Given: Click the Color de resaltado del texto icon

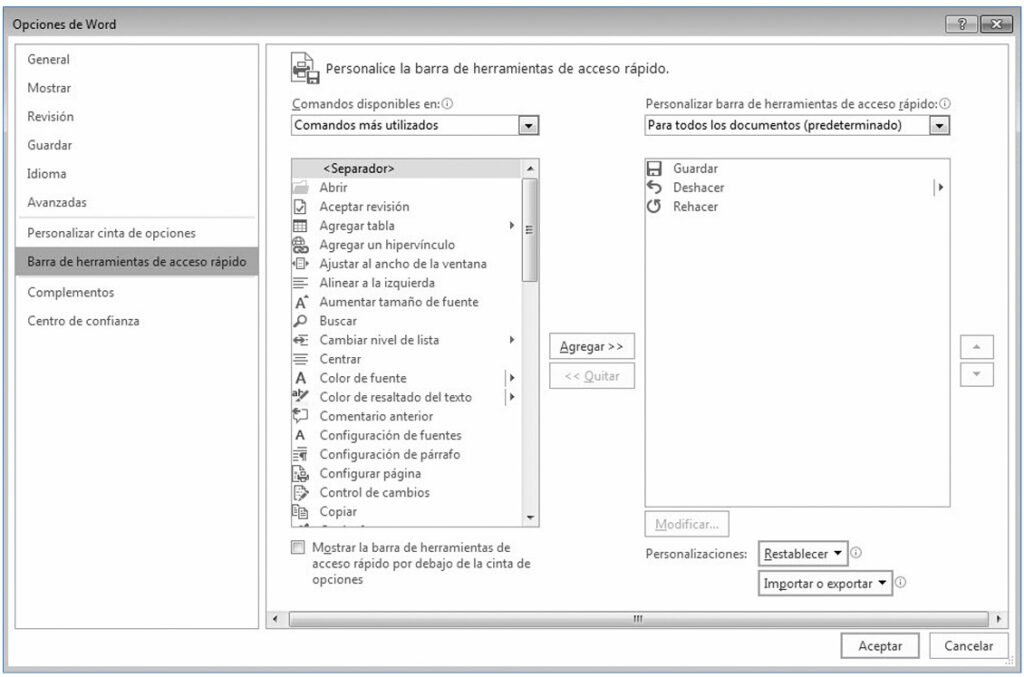Looking at the screenshot, I should pyautogui.click(x=300, y=396).
